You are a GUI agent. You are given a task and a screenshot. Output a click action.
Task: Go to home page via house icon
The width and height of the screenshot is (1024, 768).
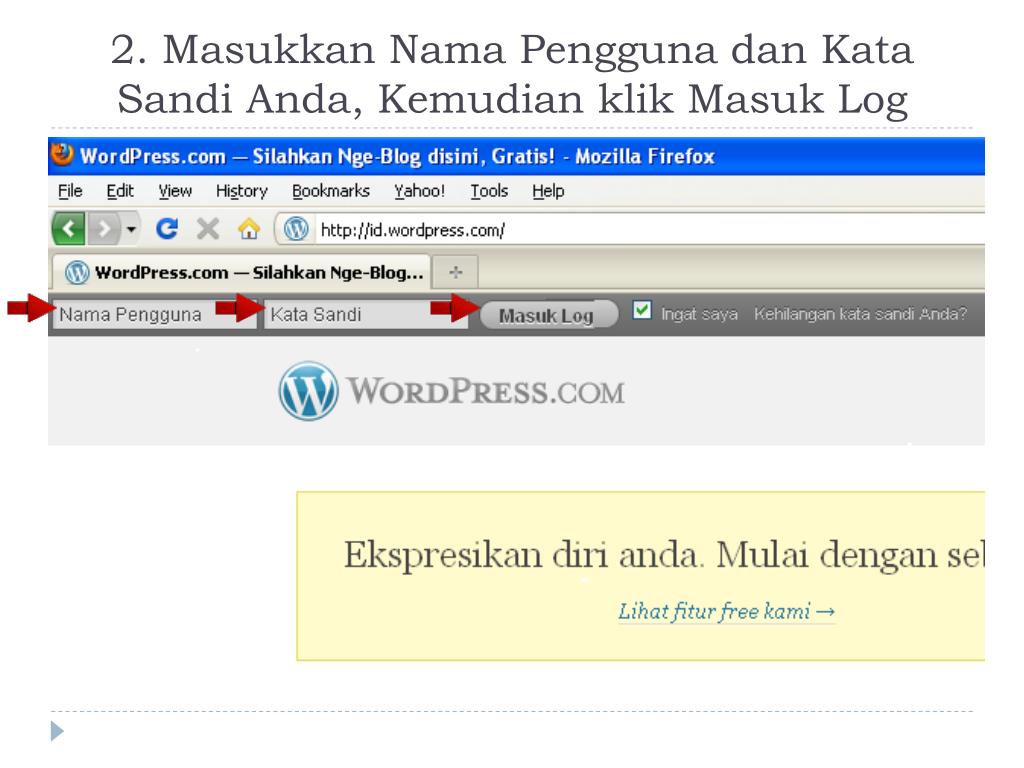pyautogui.click(x=249, y=229)
